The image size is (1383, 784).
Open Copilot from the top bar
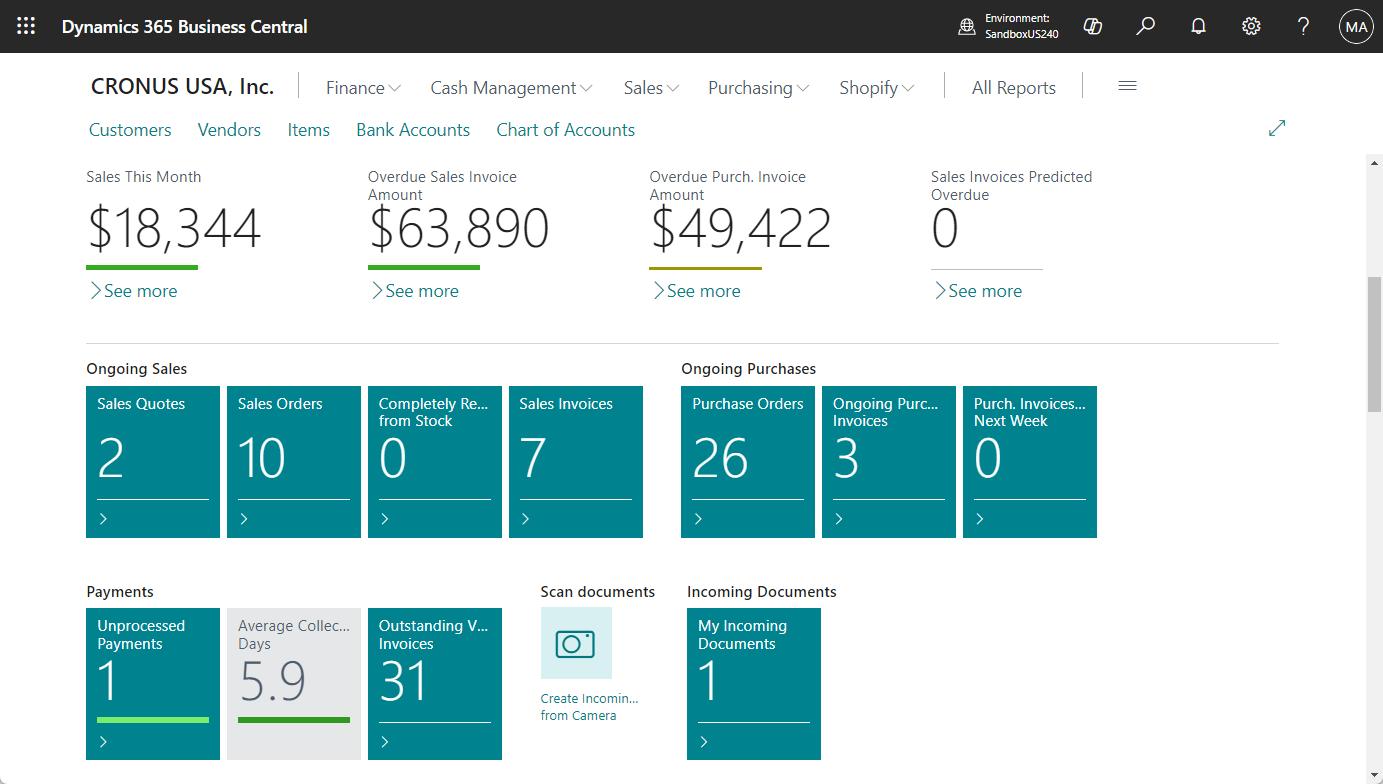[x=1092, y=26]
